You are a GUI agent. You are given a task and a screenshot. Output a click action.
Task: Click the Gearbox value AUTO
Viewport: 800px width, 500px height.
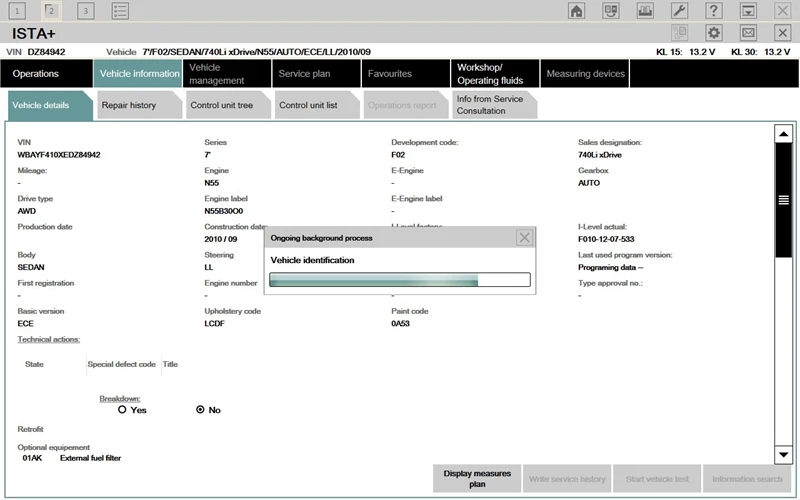[589, 183]
